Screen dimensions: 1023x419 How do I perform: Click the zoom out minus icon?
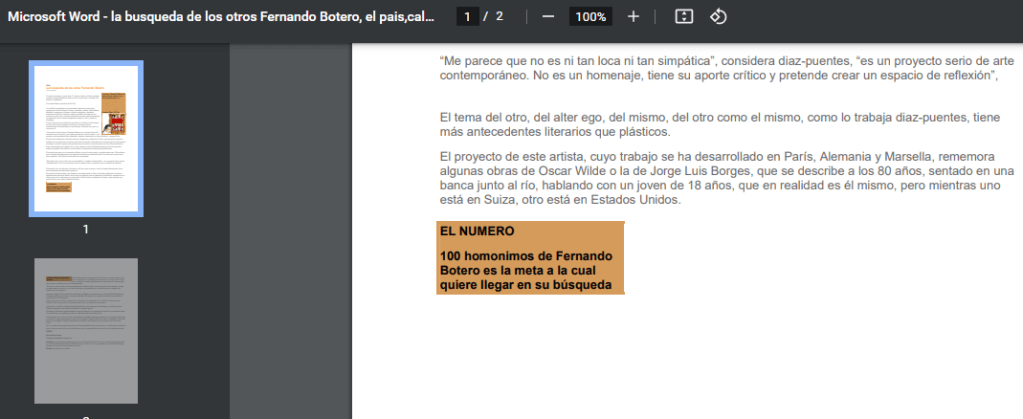tap(548, 17)
